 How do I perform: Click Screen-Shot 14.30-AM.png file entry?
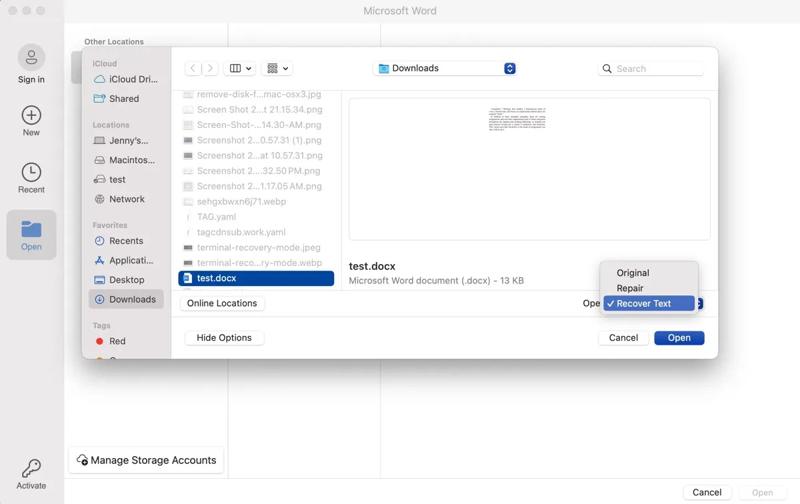[x=256, y=125]
